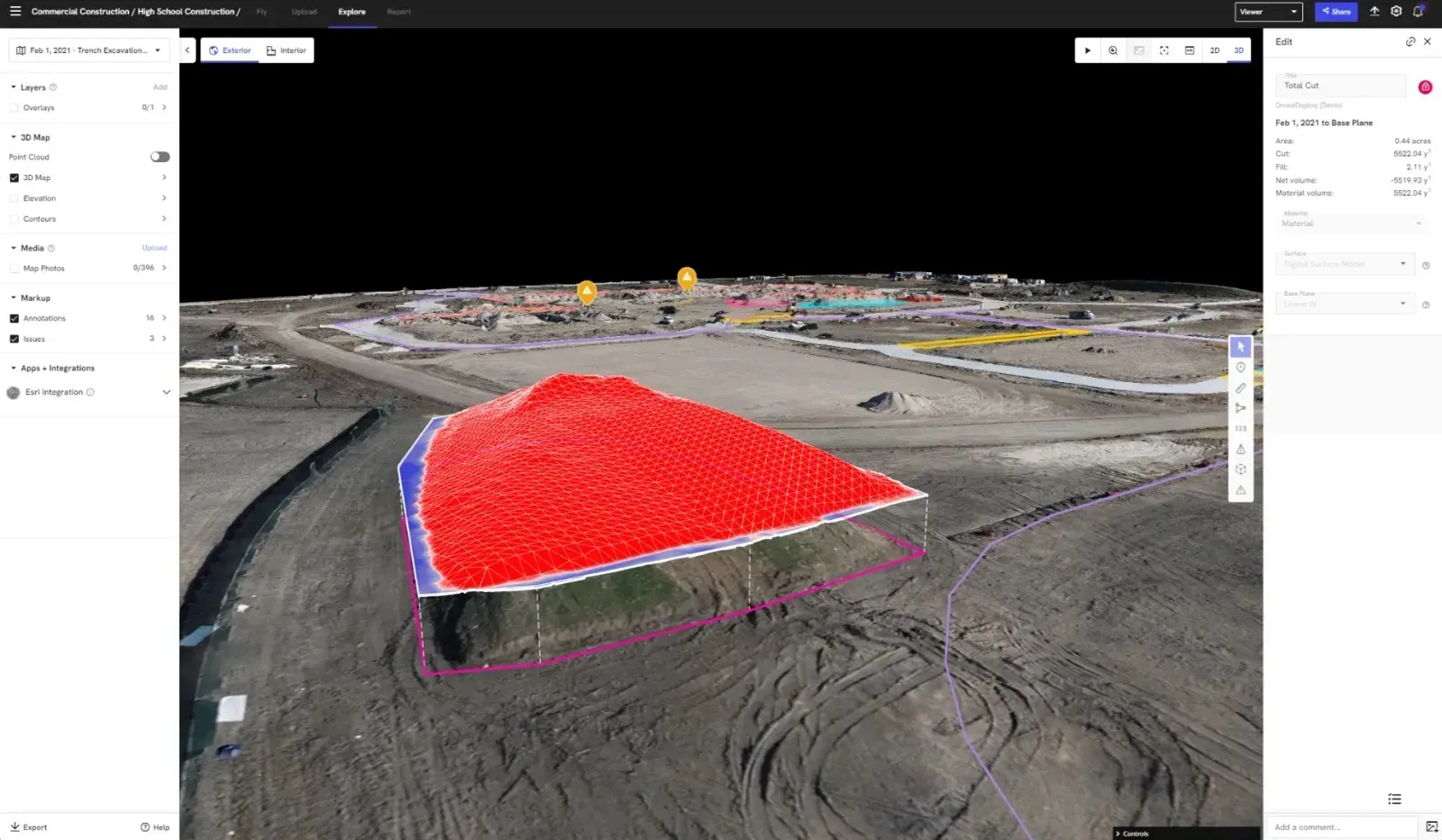
Task: Click Add link in Layers
Action: [x=160, y=87]
